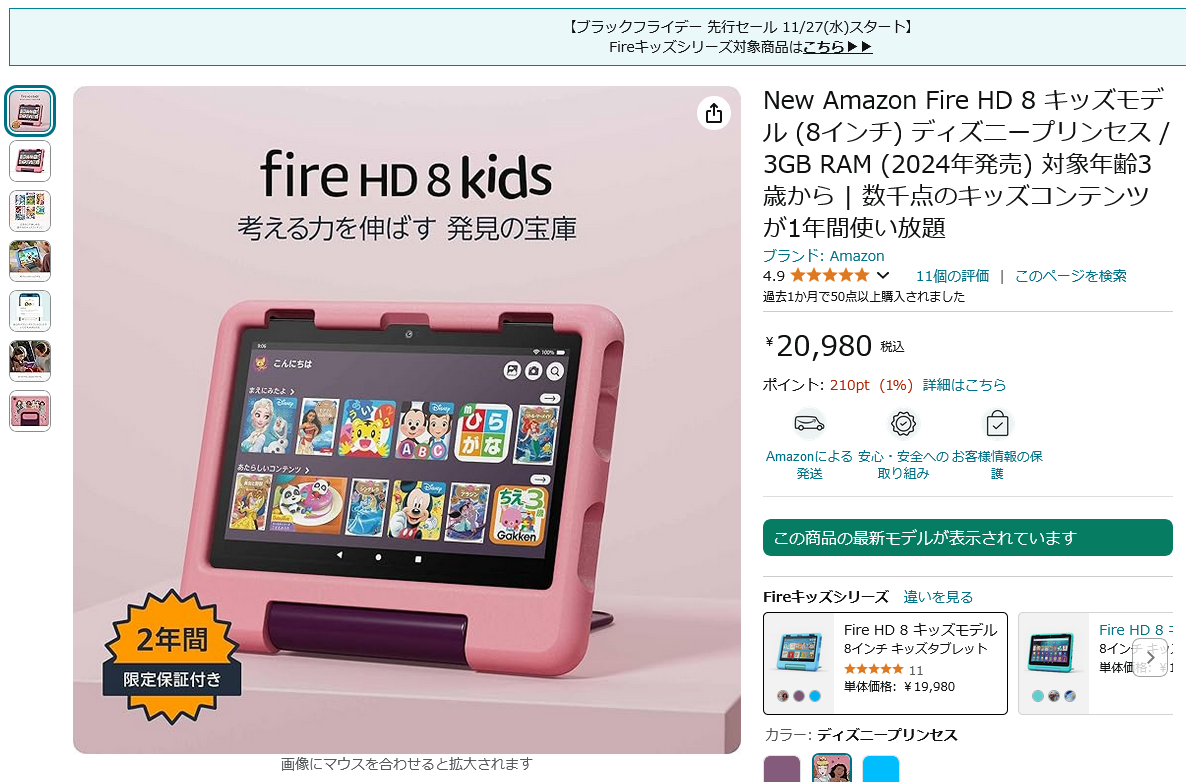The width and height of the screenshot is (1186, 782).
Task: Select the second product thumbnail image
Action: click(x=29, y=161)
